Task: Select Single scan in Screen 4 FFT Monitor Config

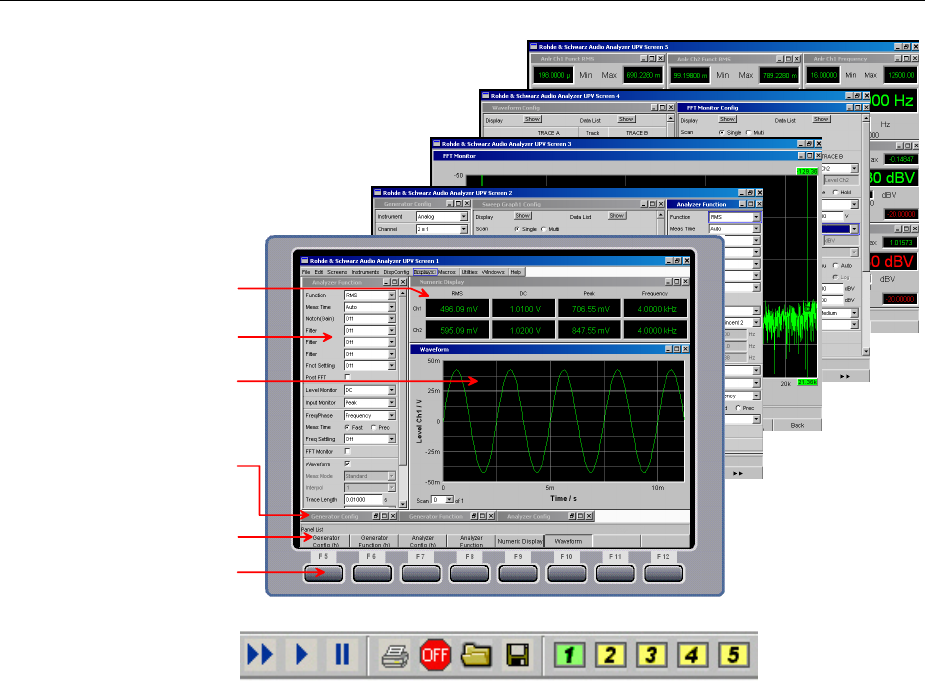Action: (x=721, y=133)
